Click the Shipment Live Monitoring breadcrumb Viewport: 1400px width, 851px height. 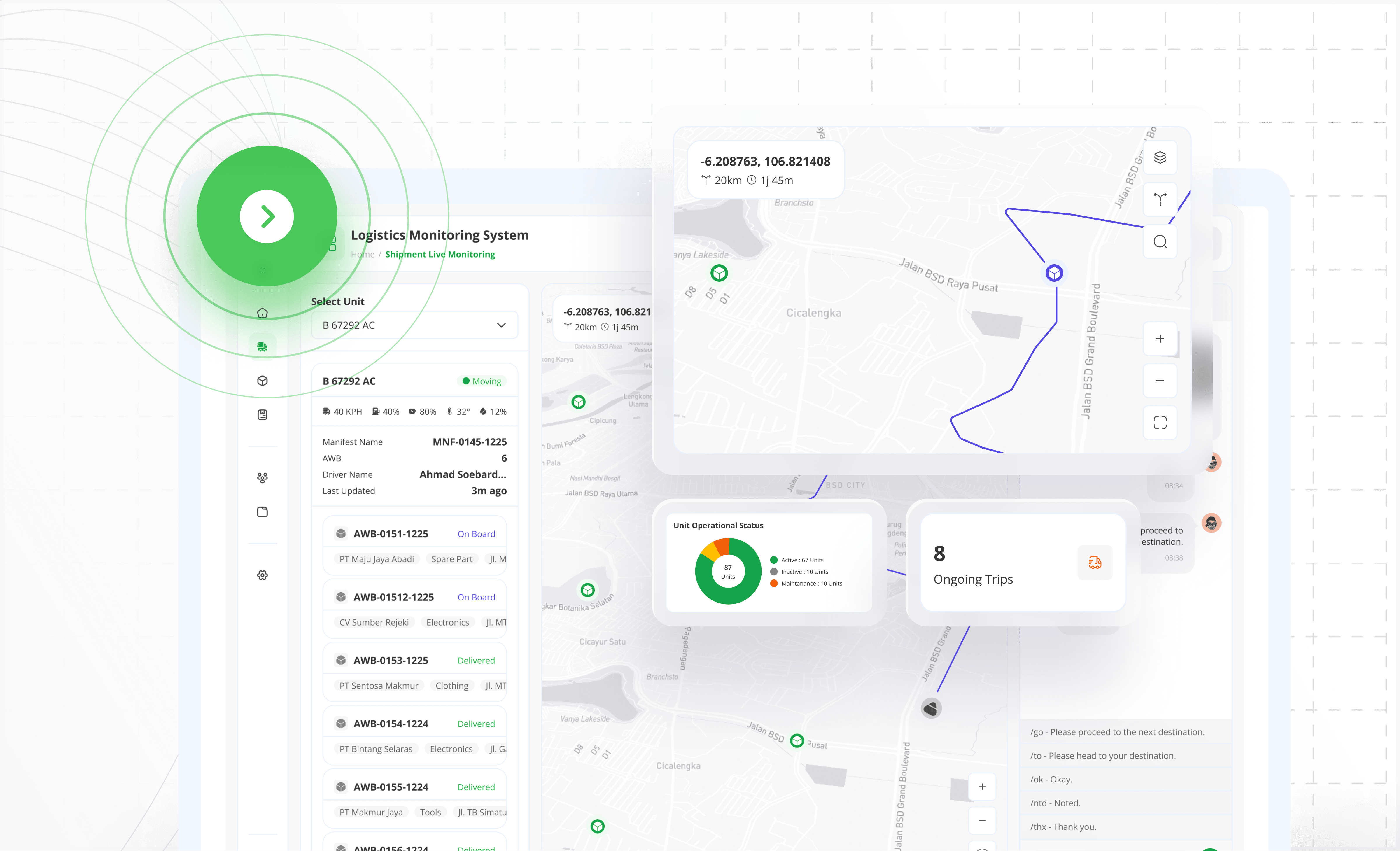[x=440, y=255]
